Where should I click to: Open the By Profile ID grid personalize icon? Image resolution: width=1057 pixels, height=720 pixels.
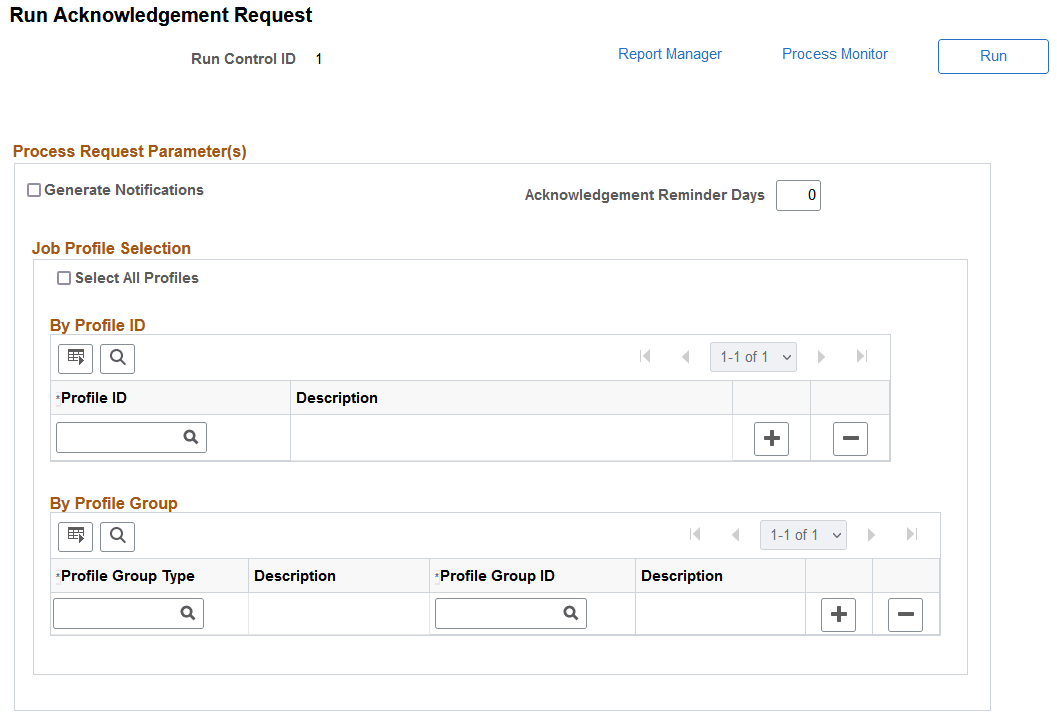click(x=75, y=358)
